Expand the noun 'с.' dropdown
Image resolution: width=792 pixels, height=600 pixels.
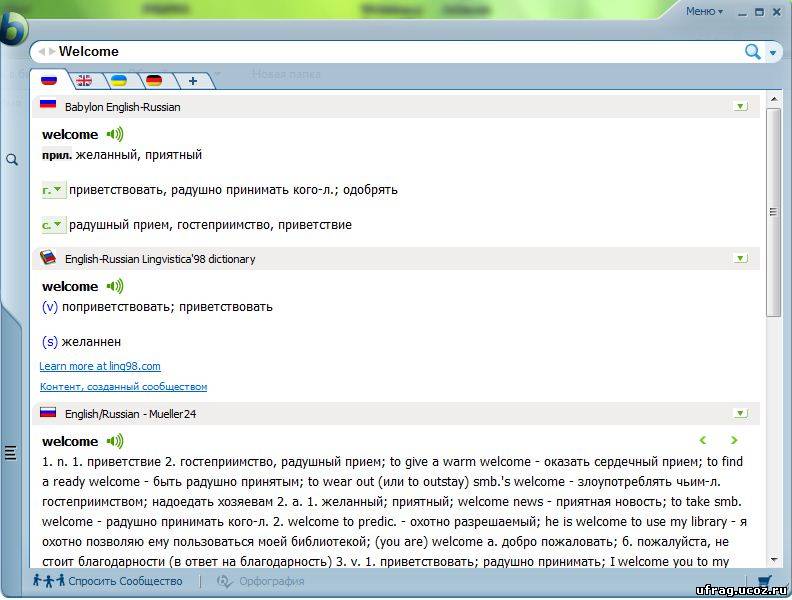pos(53,225)
